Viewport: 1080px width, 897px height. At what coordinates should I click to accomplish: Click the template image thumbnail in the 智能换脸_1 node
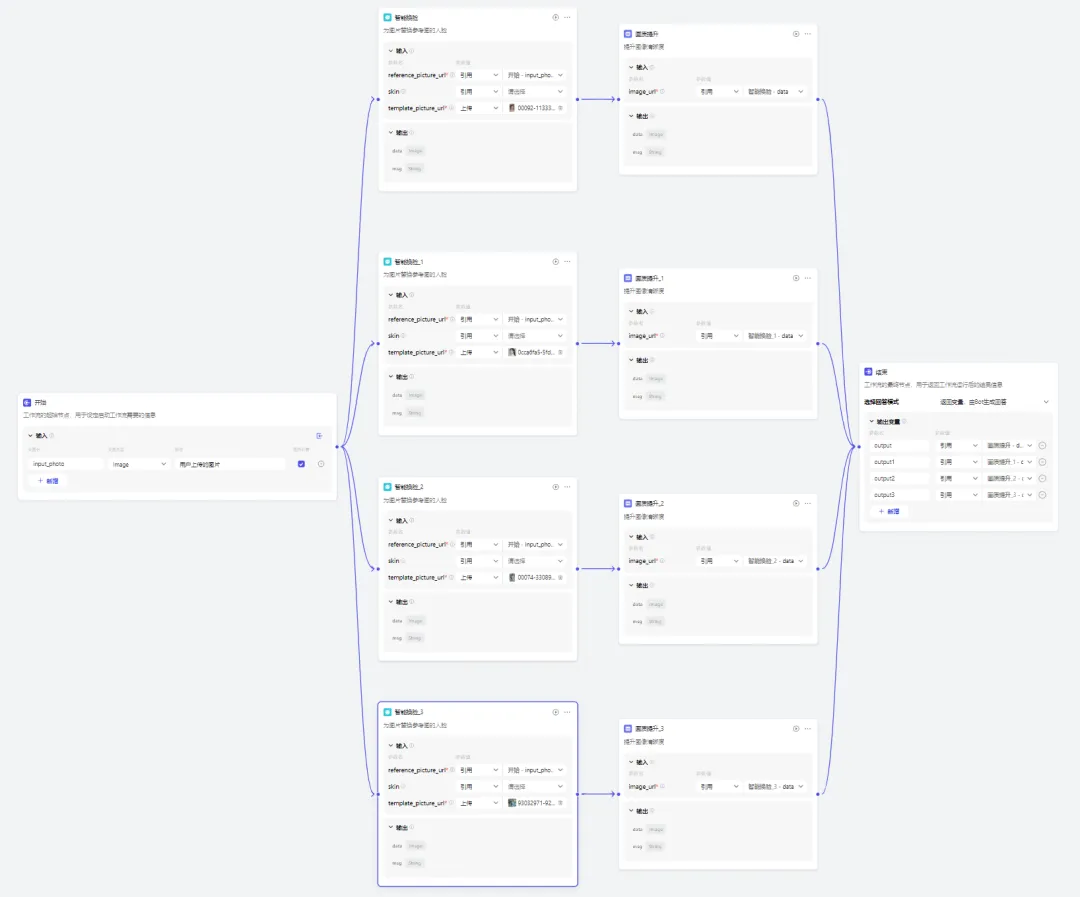tap(512, 352)
